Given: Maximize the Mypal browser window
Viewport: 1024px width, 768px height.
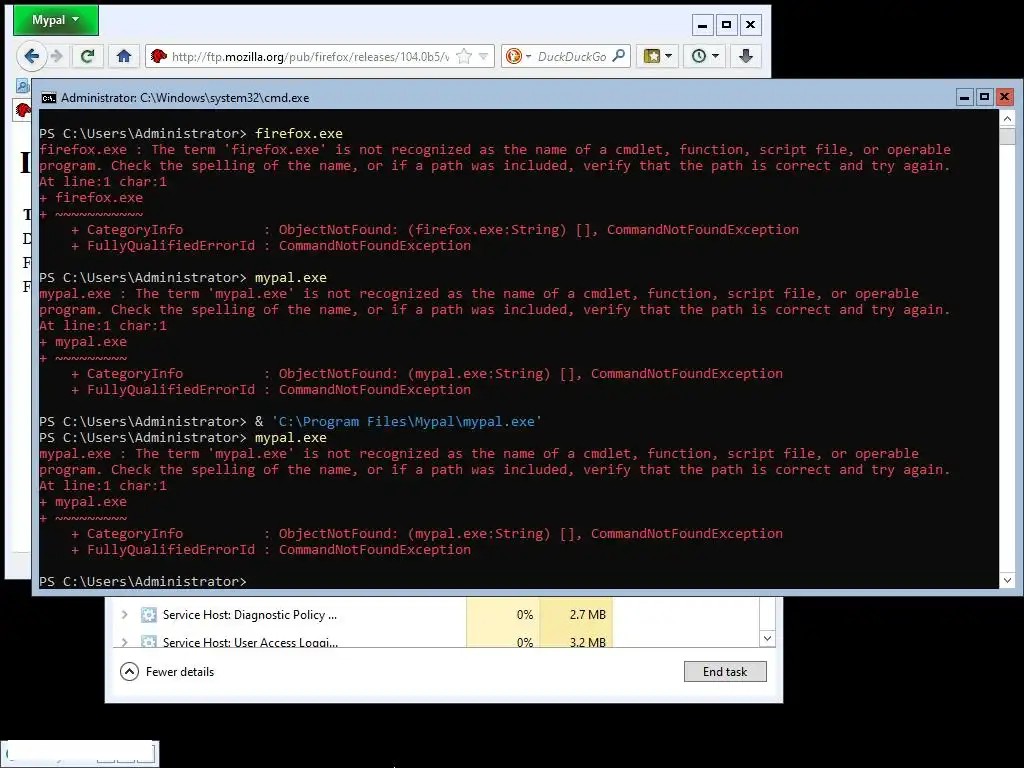Looking at the screenshot, I should pyautogui.click(x=726, y=25).
